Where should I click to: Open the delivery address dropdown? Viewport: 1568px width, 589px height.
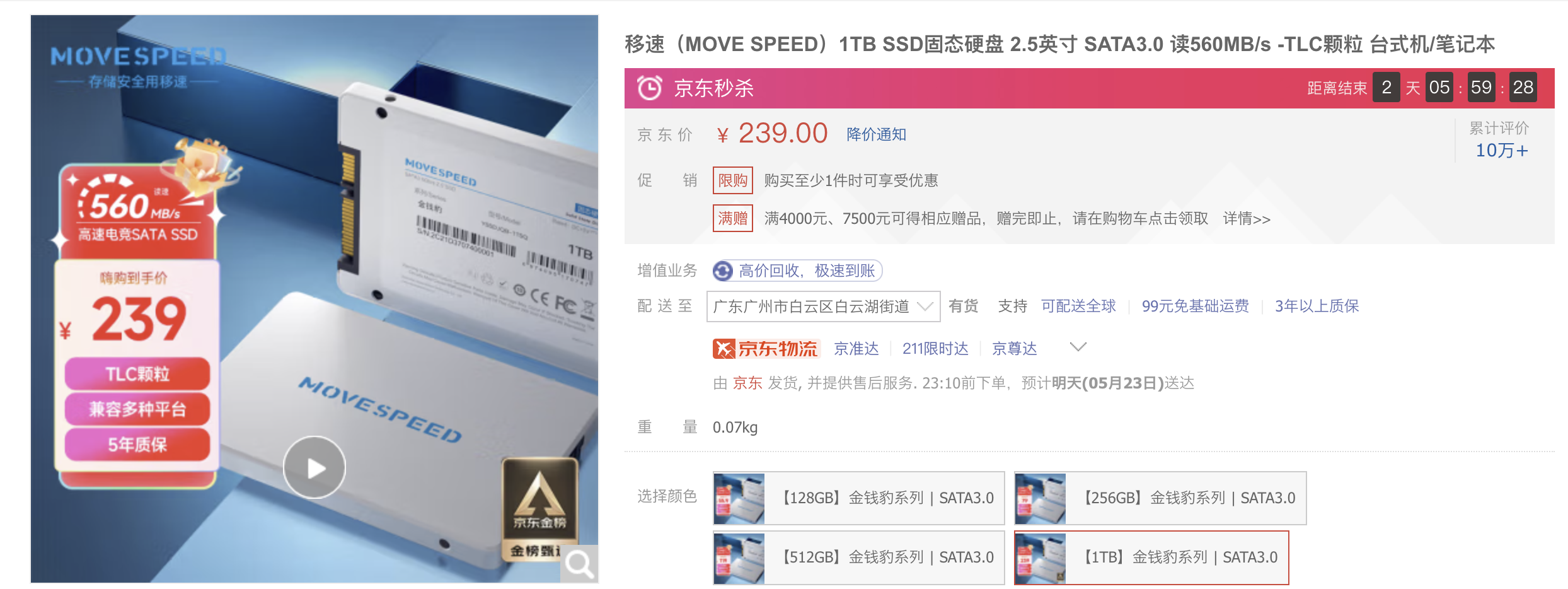824,306
